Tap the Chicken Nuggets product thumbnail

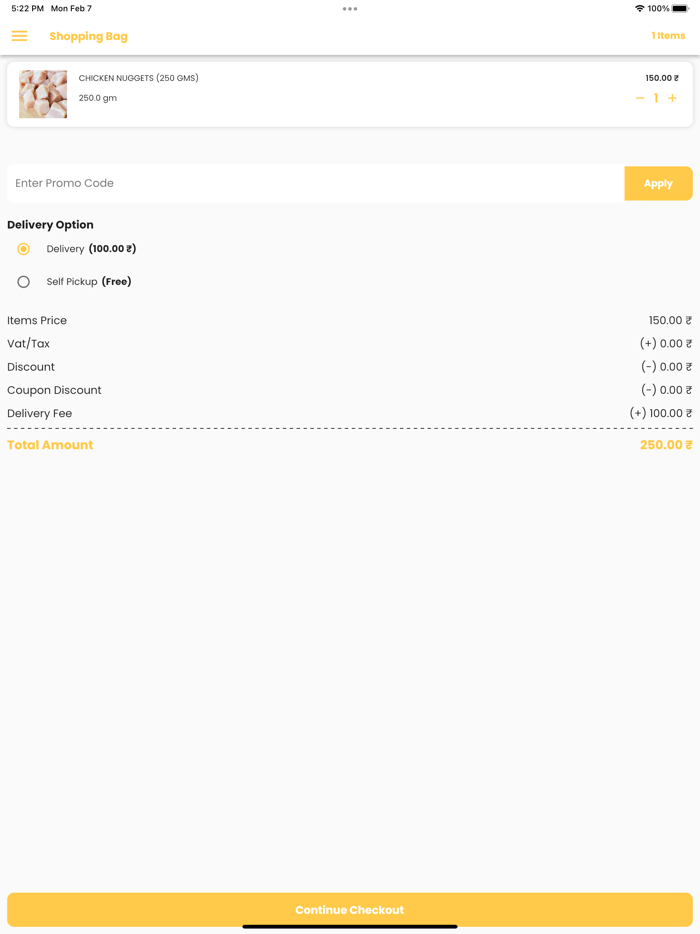[43, 94]
